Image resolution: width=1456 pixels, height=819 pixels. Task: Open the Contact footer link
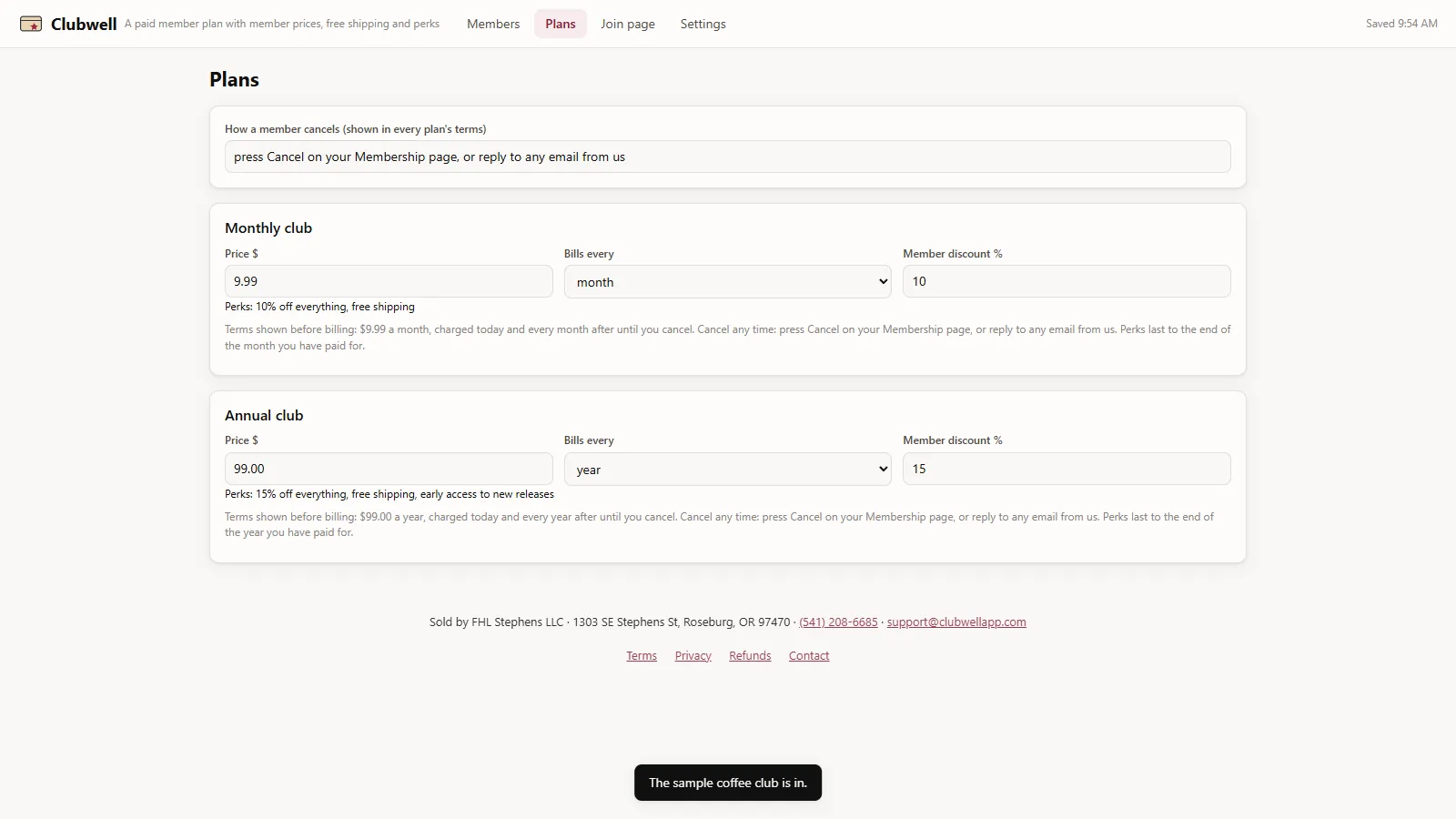tap(809, 656)
